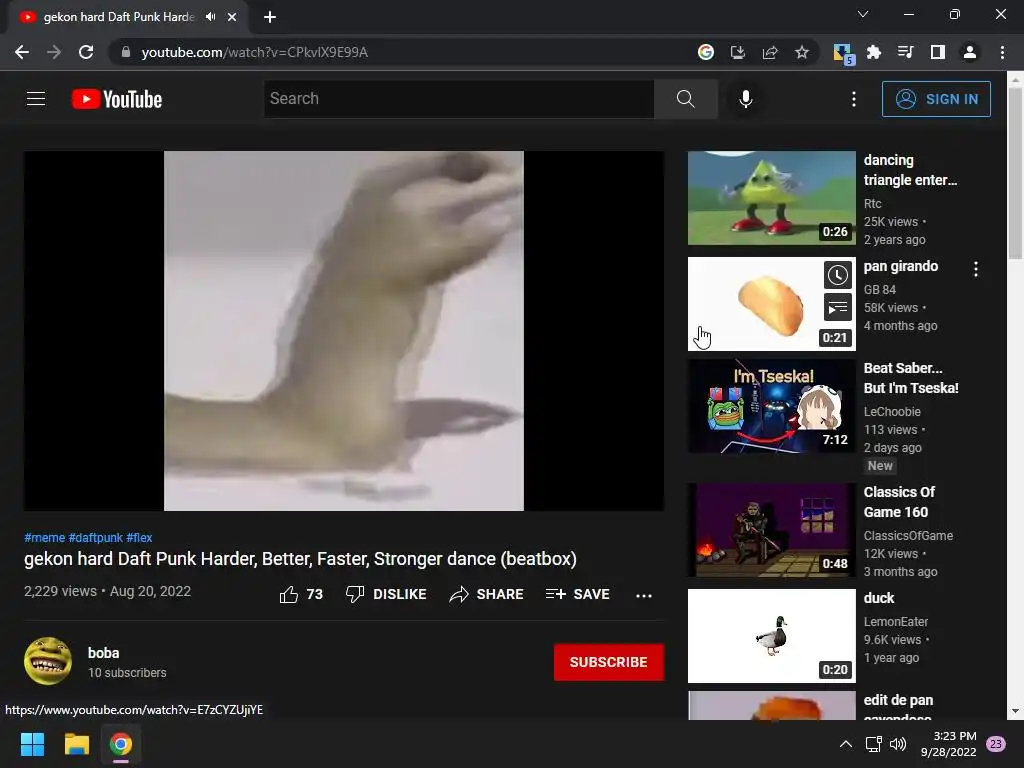The width and height of the screenshot is (1024, 768).
Task: Open a new tab with the plus button
Action: coord(270,17)
